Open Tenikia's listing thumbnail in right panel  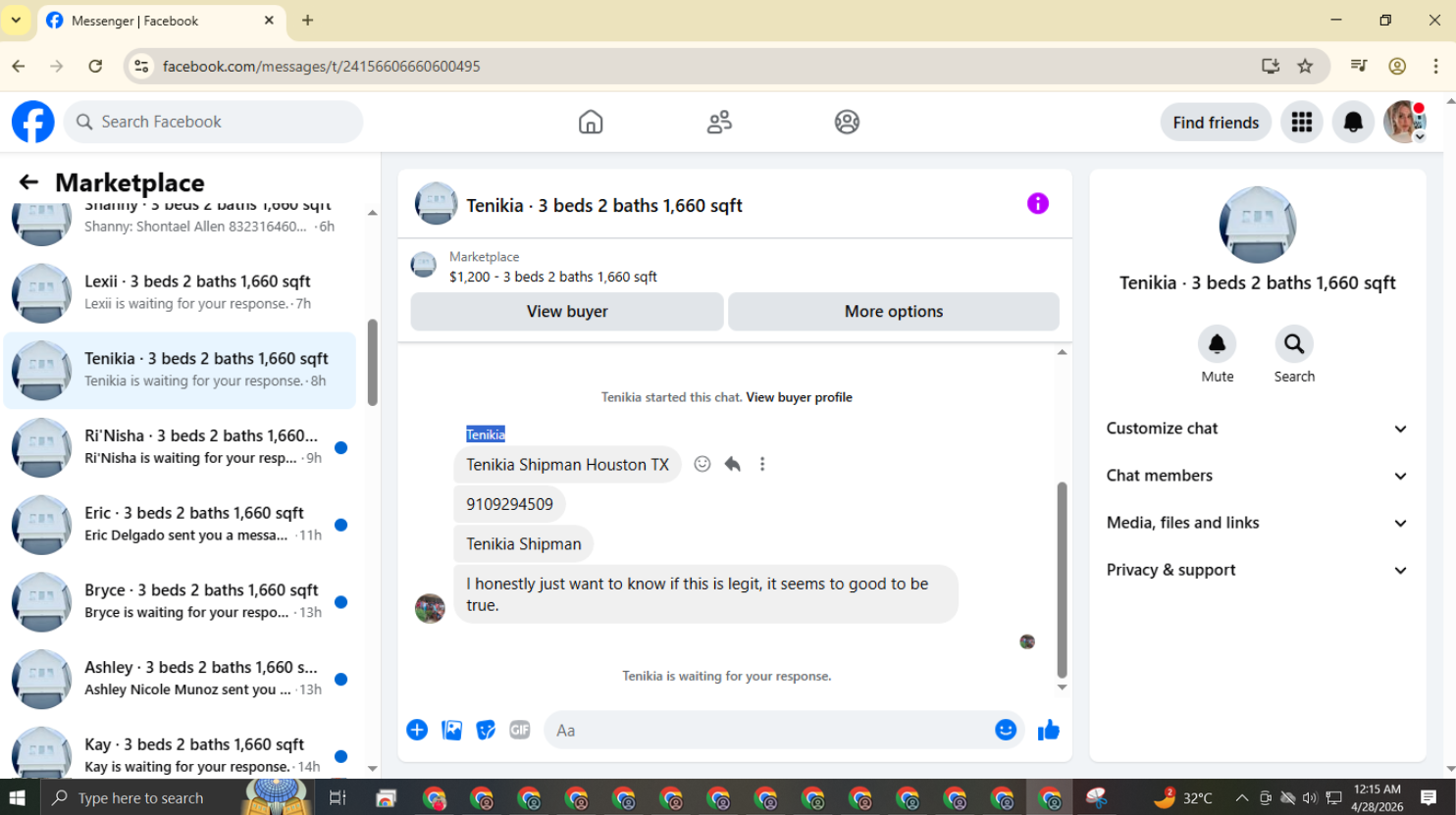click(x=1258, y=225)
